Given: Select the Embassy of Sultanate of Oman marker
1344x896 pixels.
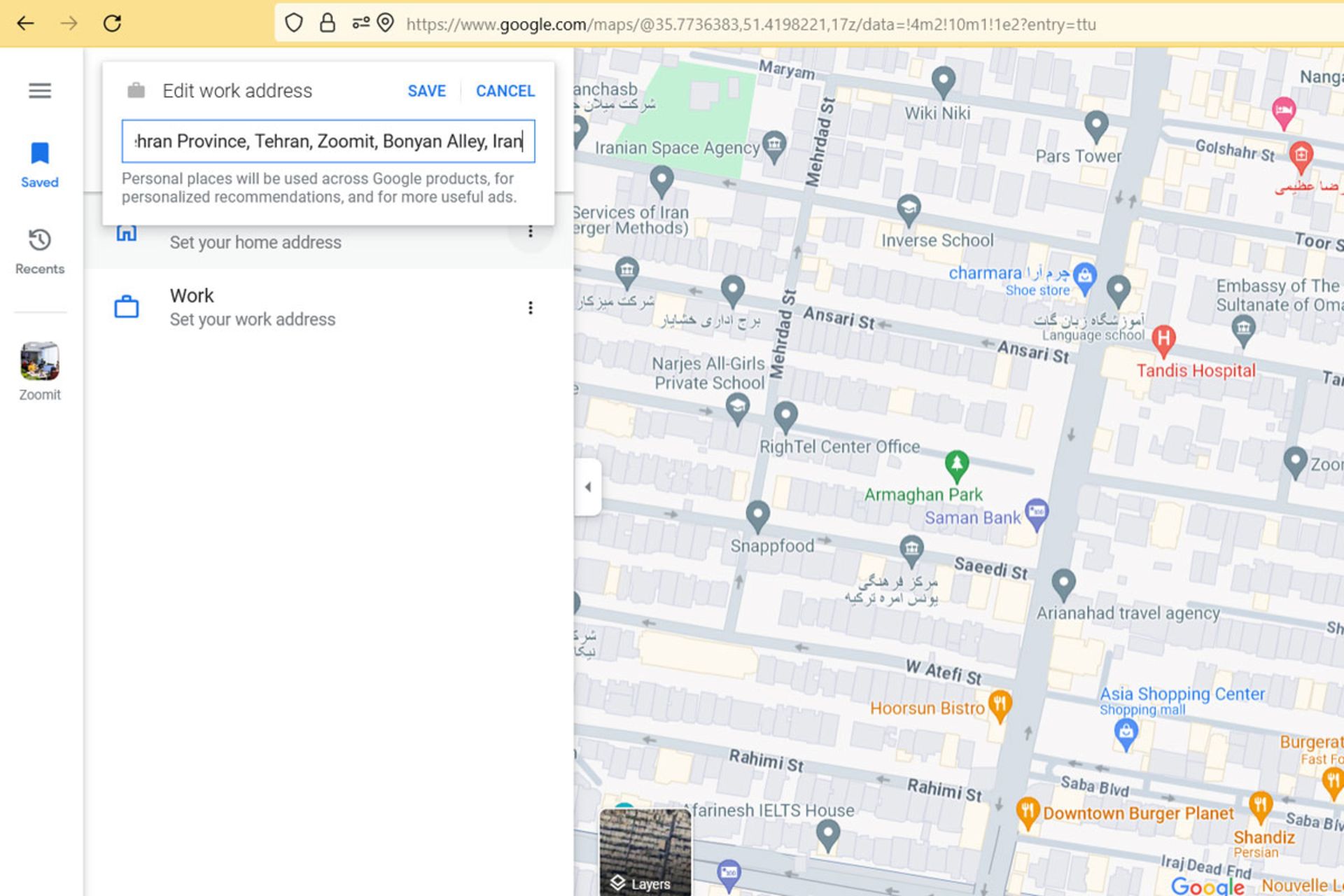Looking at the screenshot, I should tap(1243, 332).
